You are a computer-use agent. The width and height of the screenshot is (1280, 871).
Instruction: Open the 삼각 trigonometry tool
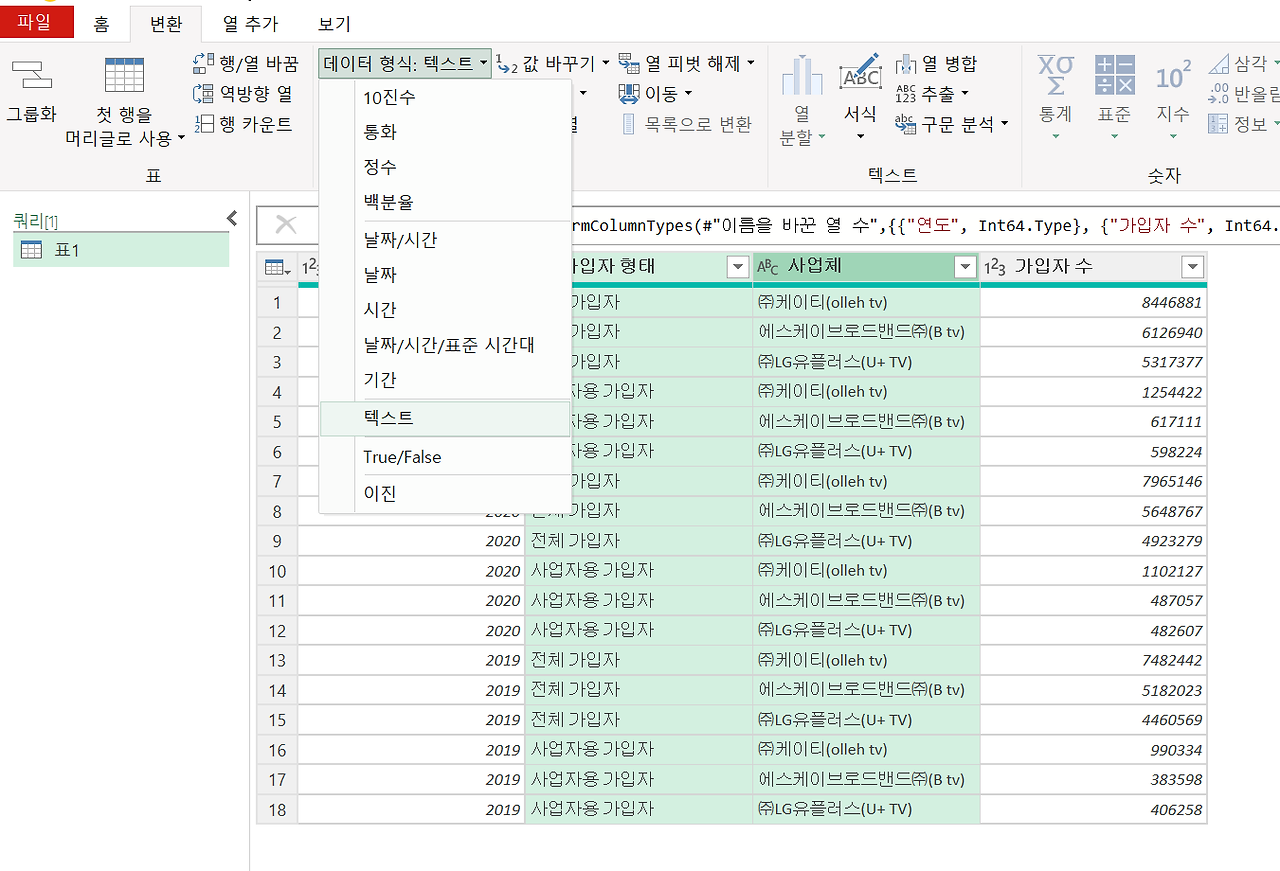click(x=1243, y=64)
